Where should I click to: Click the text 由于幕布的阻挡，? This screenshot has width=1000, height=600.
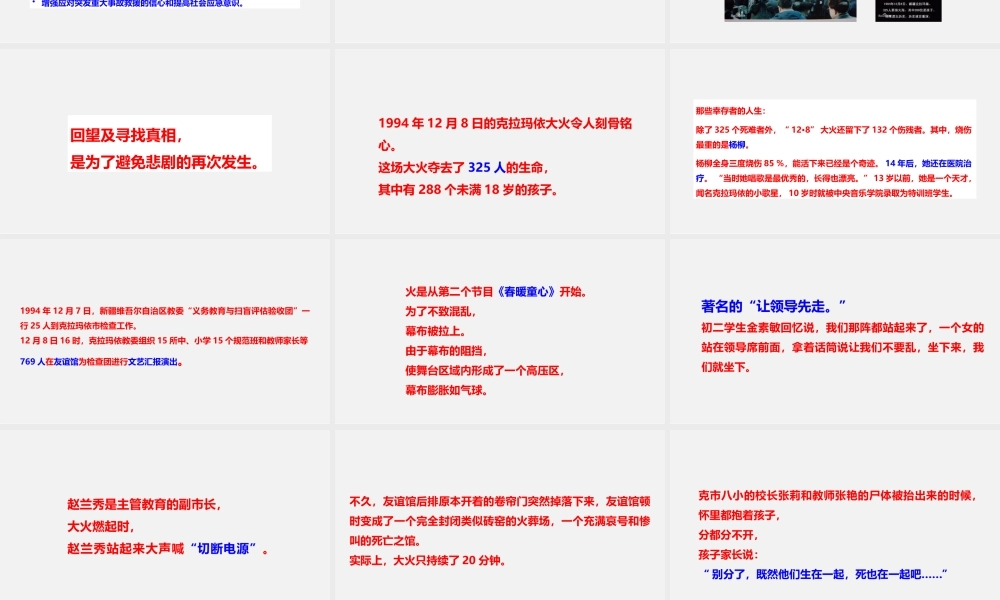pyautogui.click(x=446, y=351)
